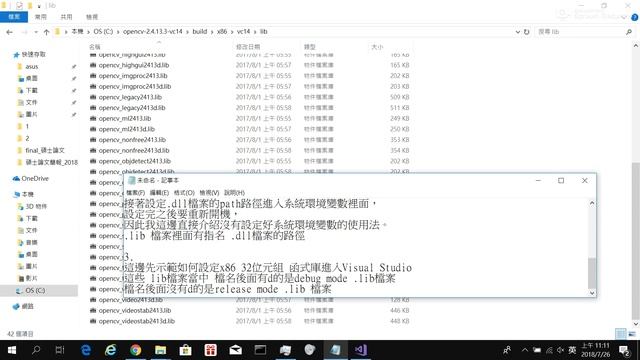Open the Action Center notifications
The image size is (640, 360).
pos(624,350)
